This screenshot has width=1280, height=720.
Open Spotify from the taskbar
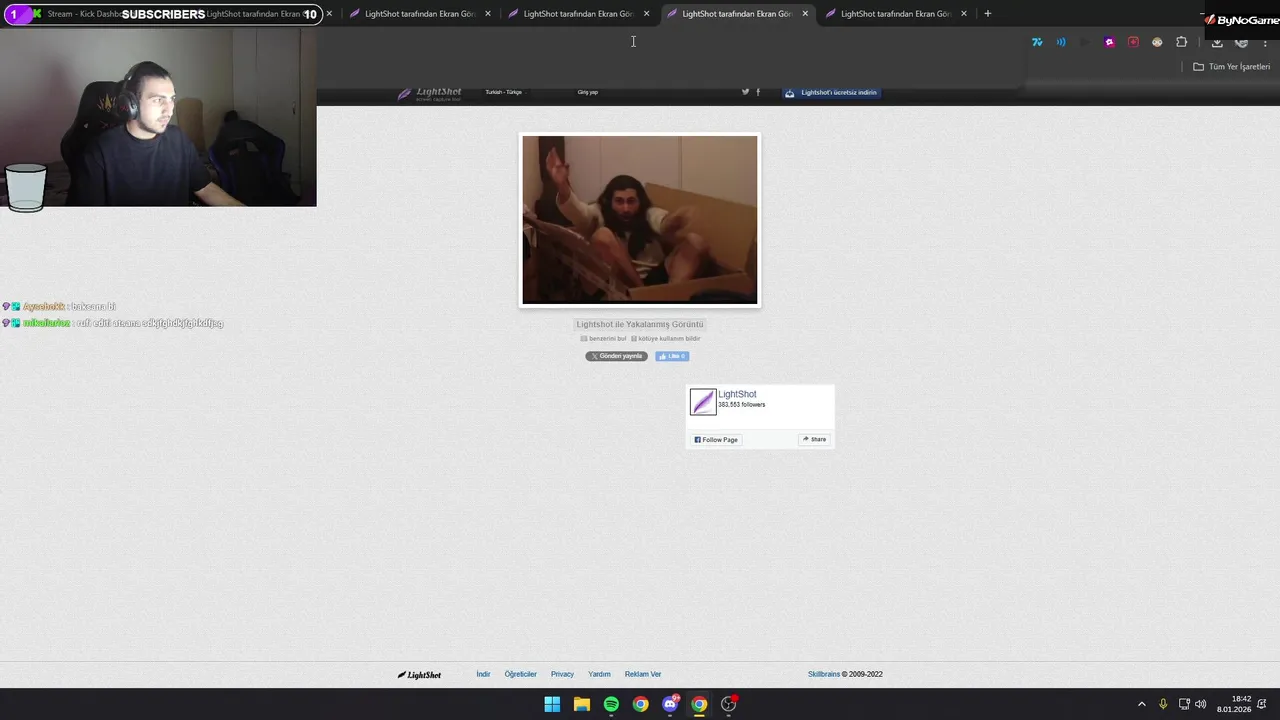click(x=611, y=704)
